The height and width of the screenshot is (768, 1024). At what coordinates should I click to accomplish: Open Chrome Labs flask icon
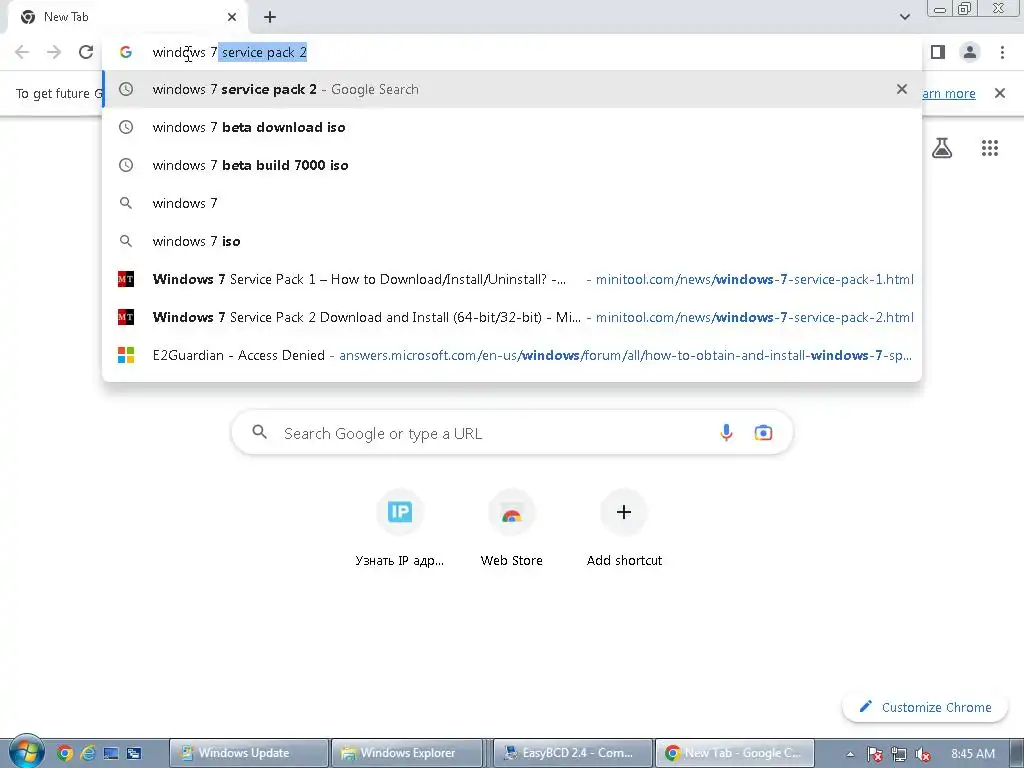click(x=942, y=148)
